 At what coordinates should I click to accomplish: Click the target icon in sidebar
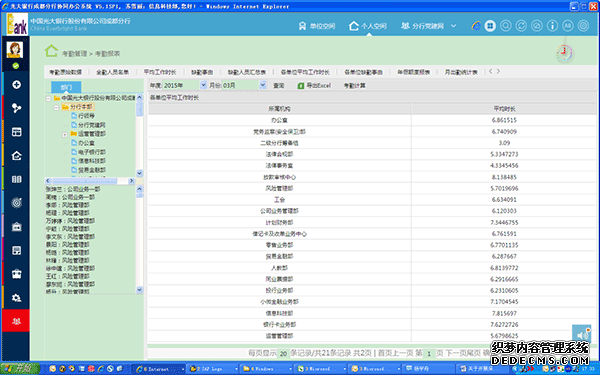pos(16,203)
